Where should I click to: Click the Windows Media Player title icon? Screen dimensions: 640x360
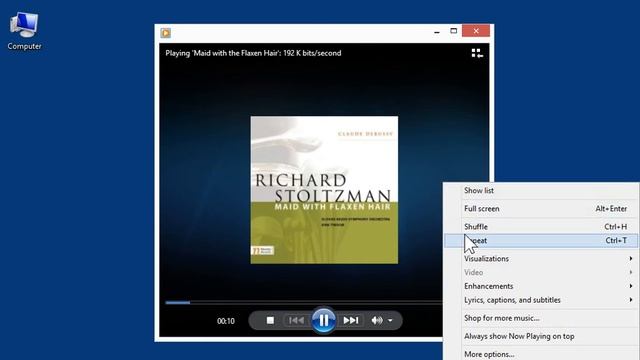coord(166,33)
